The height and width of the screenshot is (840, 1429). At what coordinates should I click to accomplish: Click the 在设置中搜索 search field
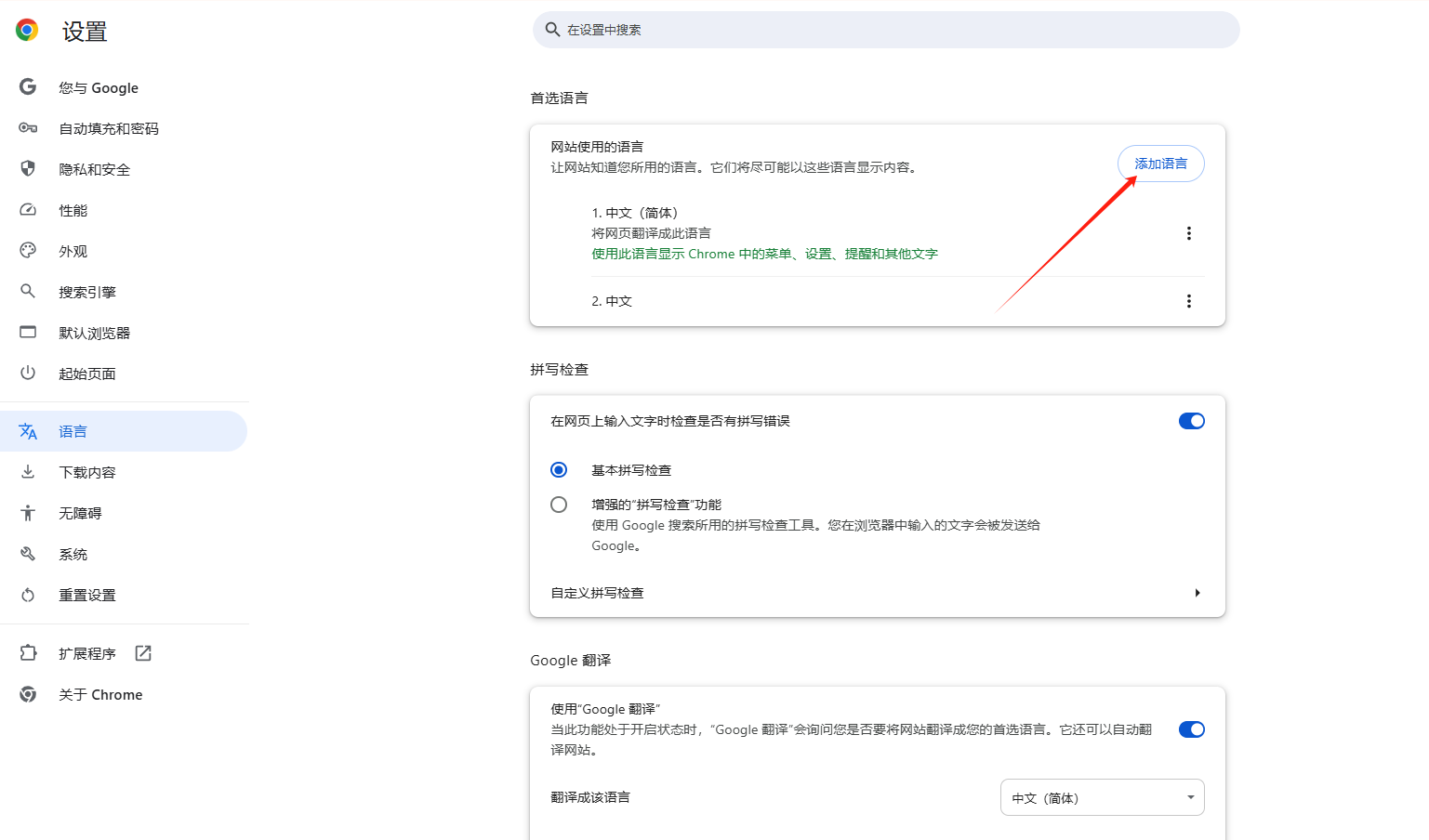(886, 30)
